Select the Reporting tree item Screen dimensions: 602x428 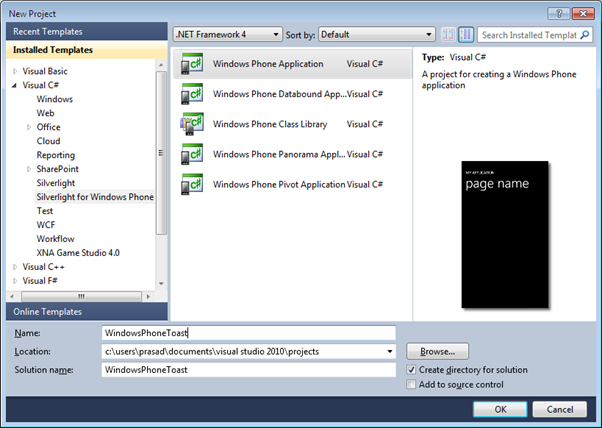click(x=56, y=155)
